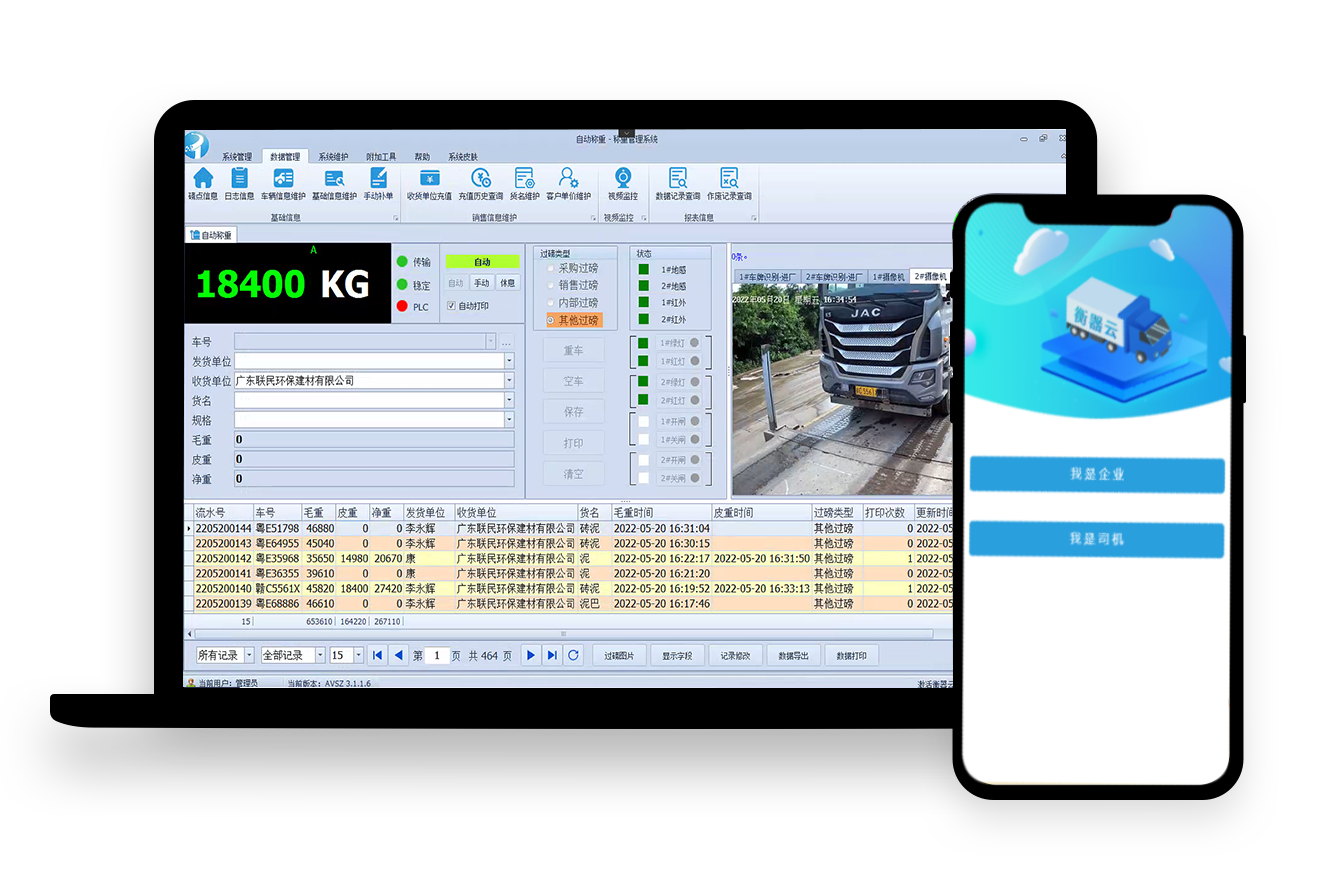The image size is (1340, 880).
Task: Click the 报表信息 group launcher icon
Action: [x=753, y=217]
